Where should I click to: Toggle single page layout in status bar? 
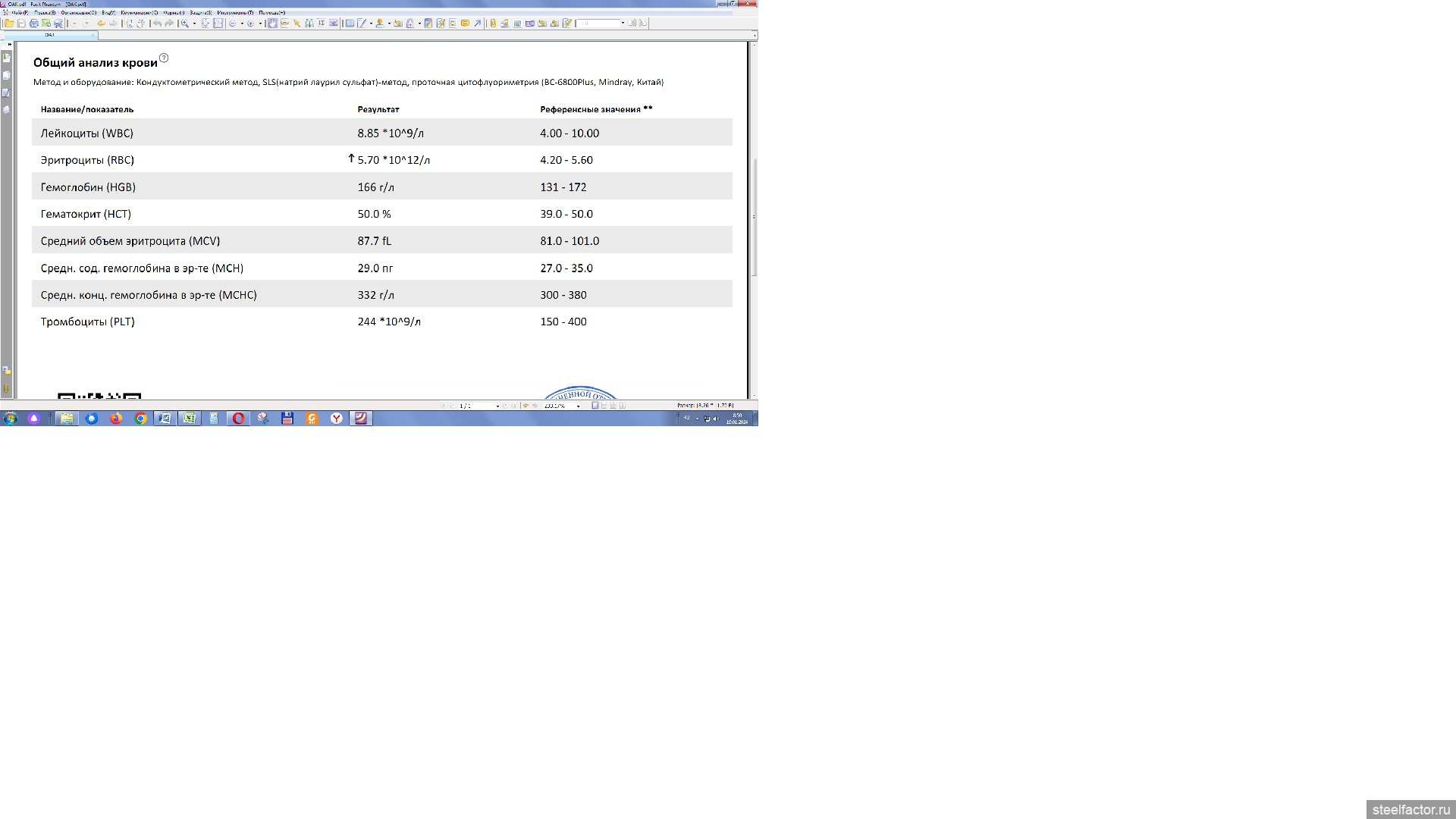pyautogui.click(x=595, y=406)
